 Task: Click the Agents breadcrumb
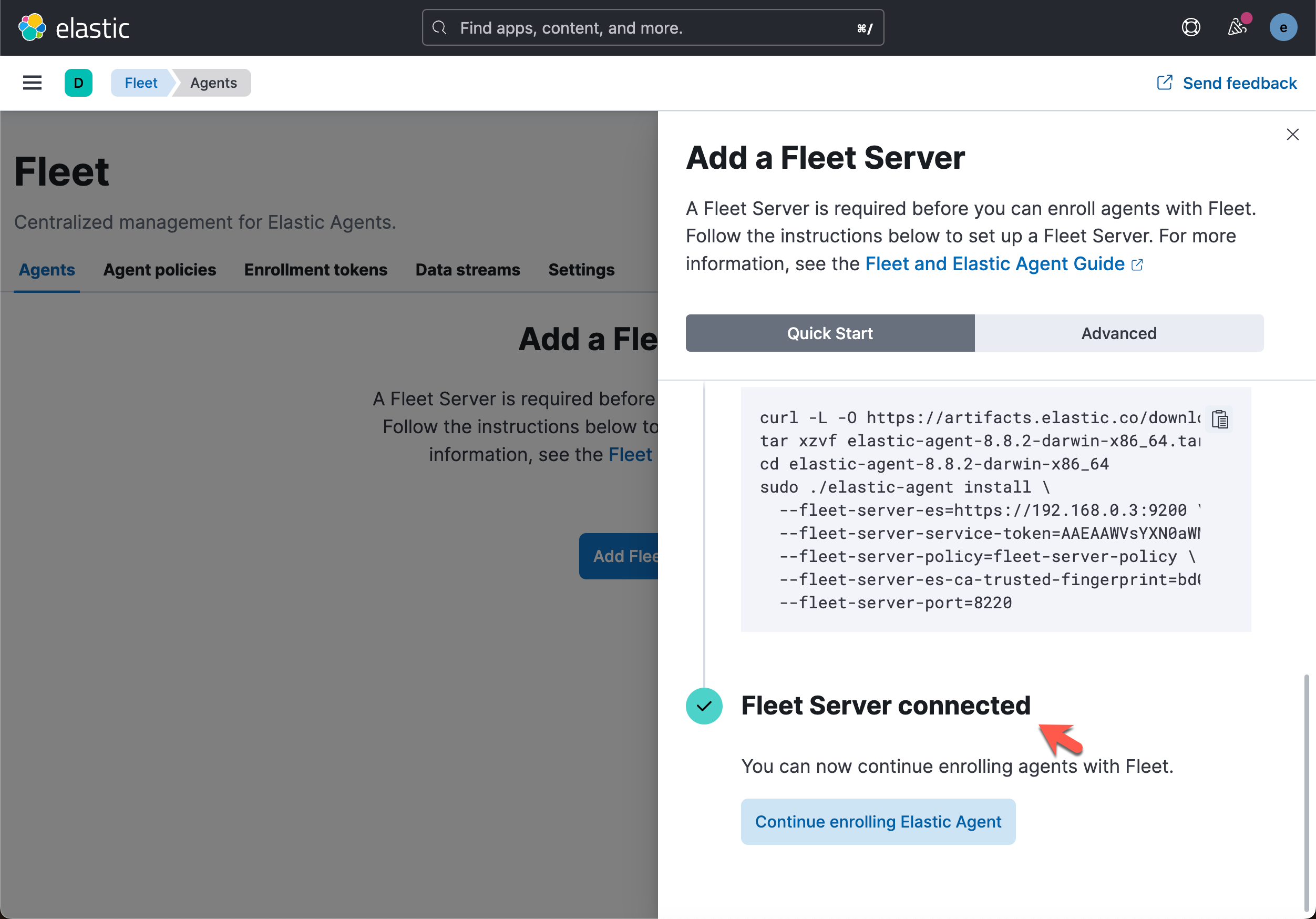pos(213,83)
